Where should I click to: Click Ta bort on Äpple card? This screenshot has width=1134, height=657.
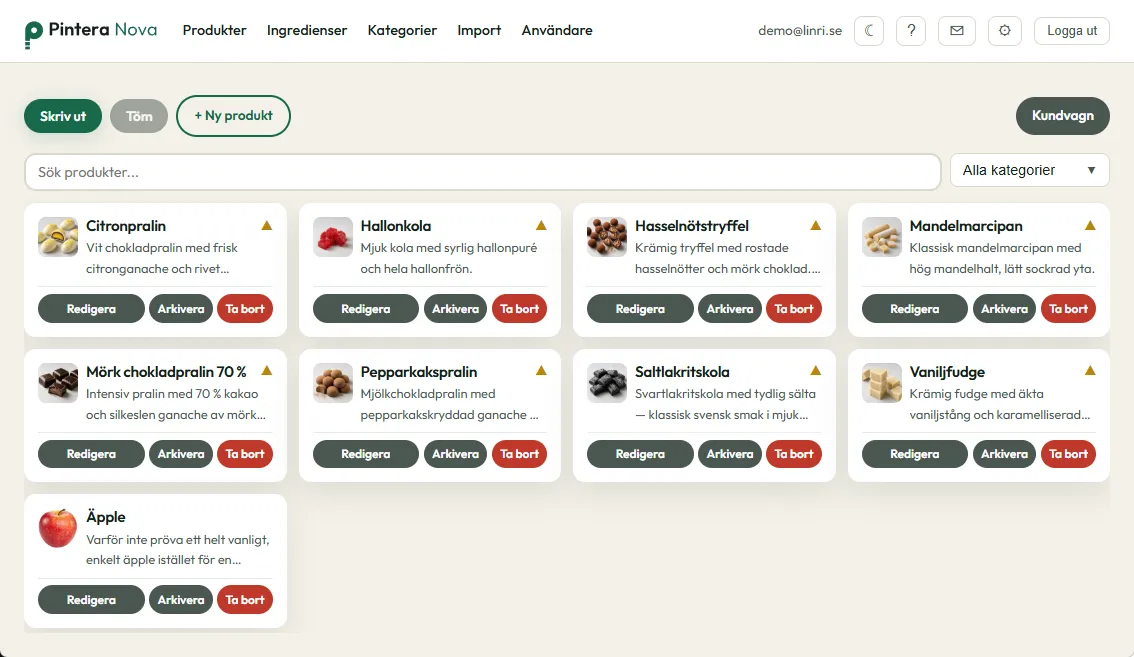[244, 600]
